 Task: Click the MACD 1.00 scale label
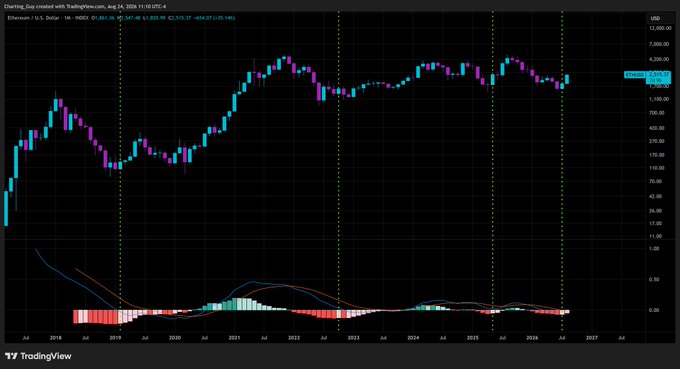[654, 249]
